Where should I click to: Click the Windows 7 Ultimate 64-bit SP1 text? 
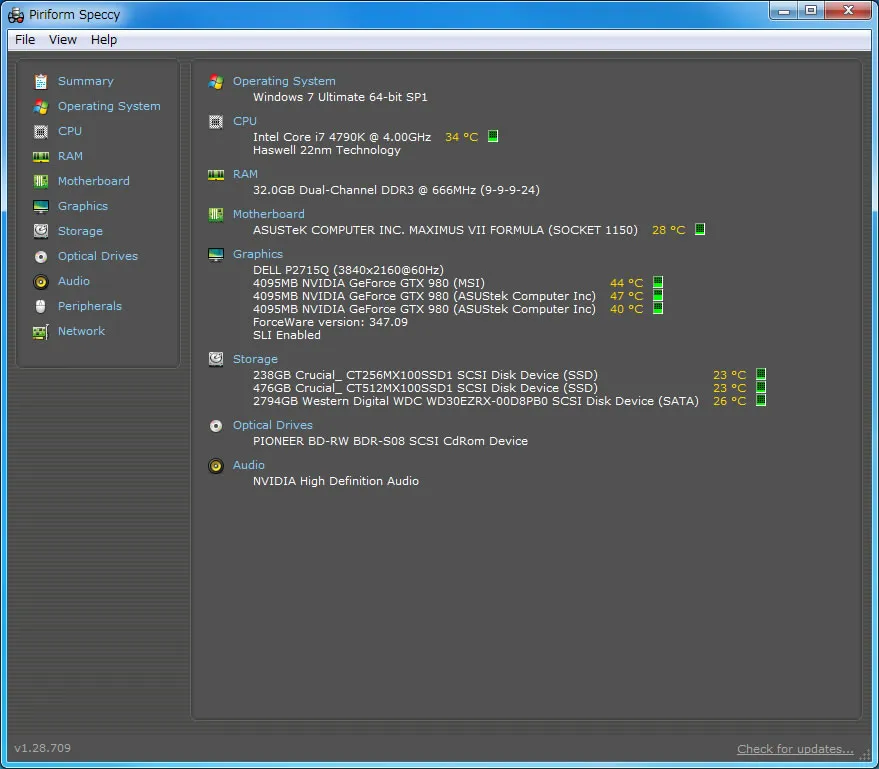pyautogui.click(x=340, y=97)
